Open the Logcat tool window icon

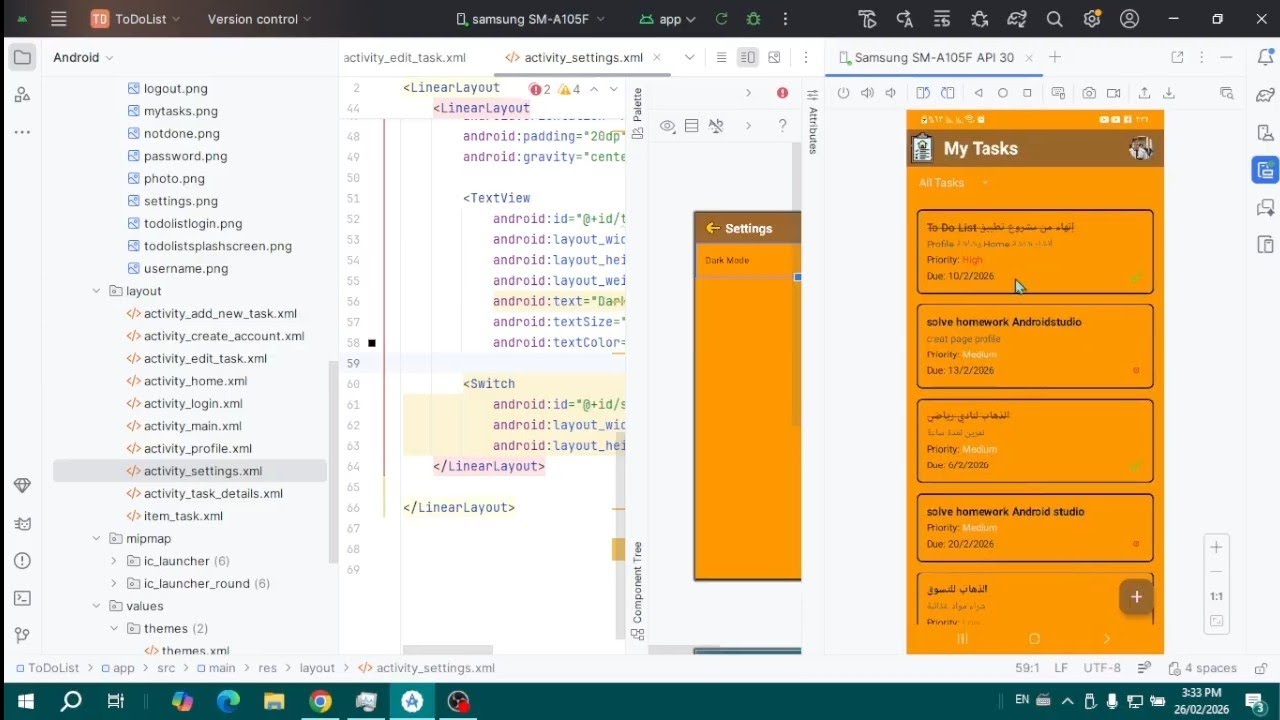[x=22, y=523]
